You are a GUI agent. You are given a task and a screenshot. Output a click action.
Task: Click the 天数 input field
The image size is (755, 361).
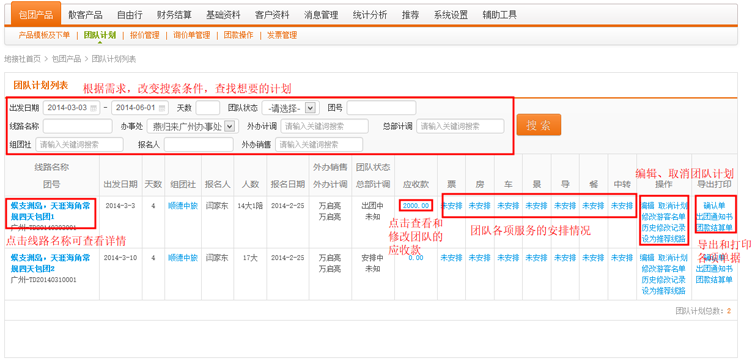pos(208,108)
